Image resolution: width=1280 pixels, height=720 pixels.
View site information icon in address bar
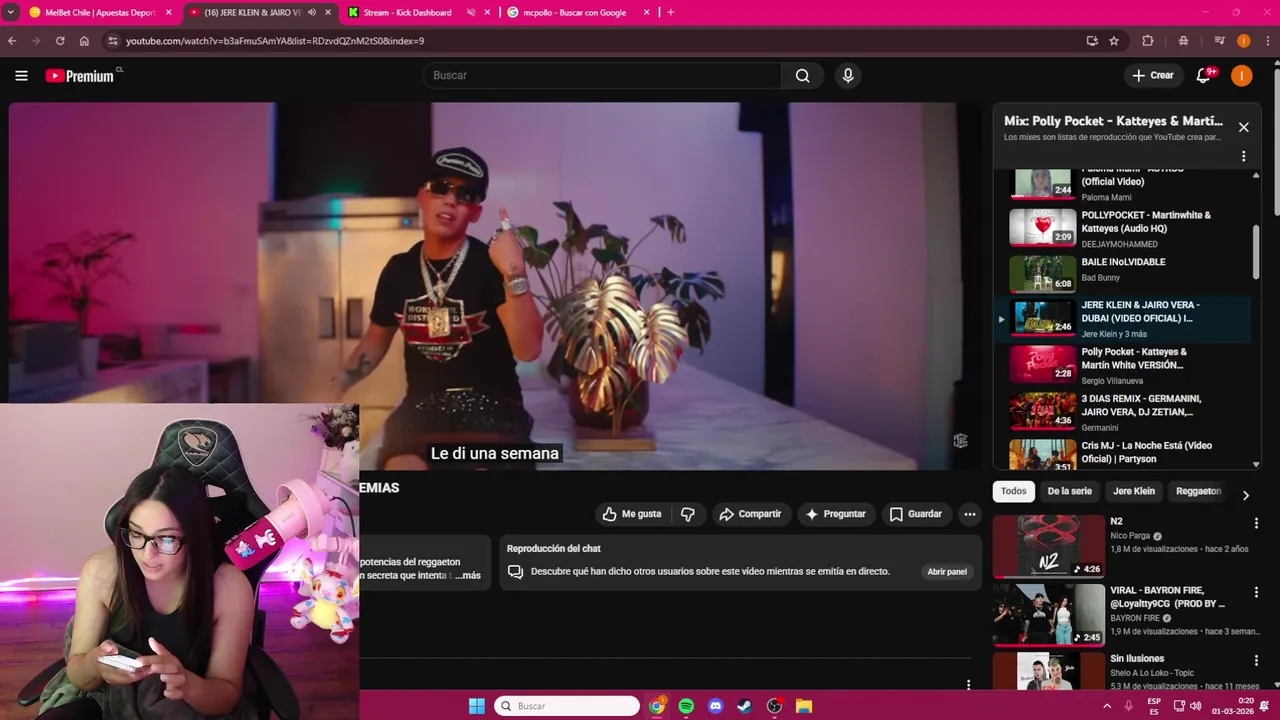click(x=112, y=41)
